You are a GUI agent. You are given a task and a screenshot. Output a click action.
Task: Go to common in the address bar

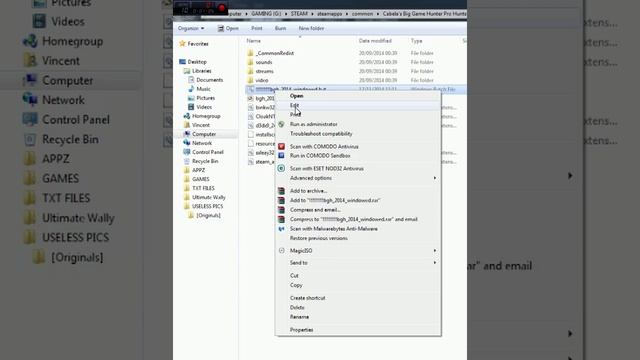tap(362, 14)
